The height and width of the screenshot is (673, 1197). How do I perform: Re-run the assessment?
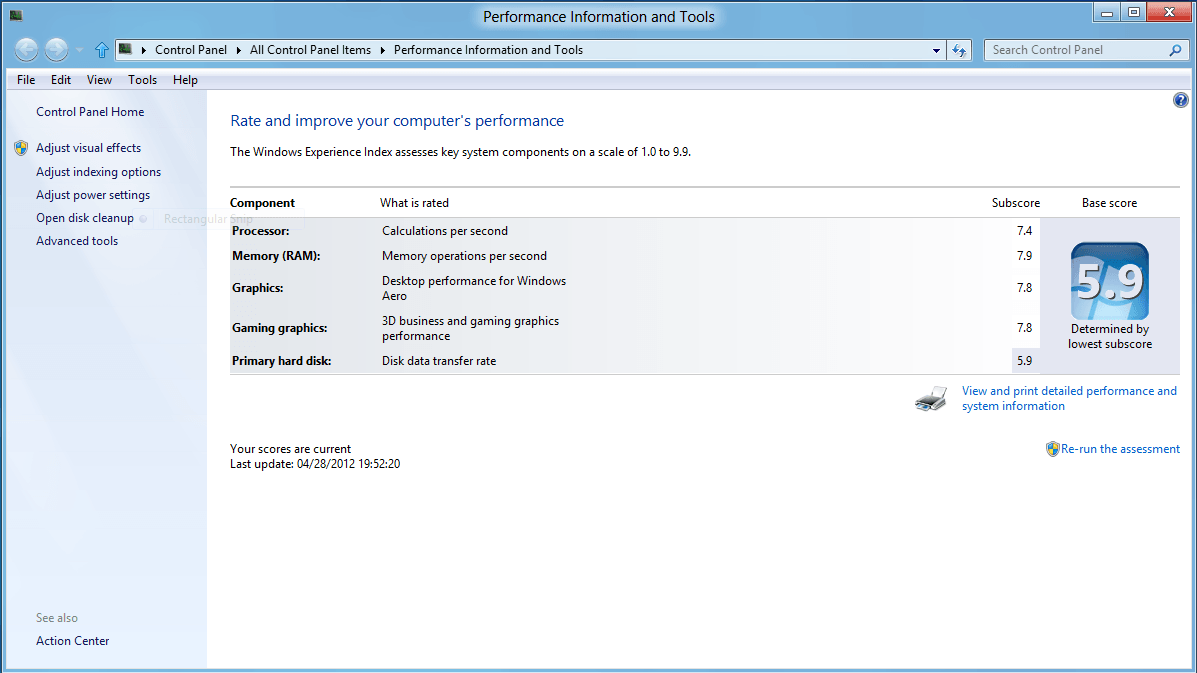(x=1120, y=449)
